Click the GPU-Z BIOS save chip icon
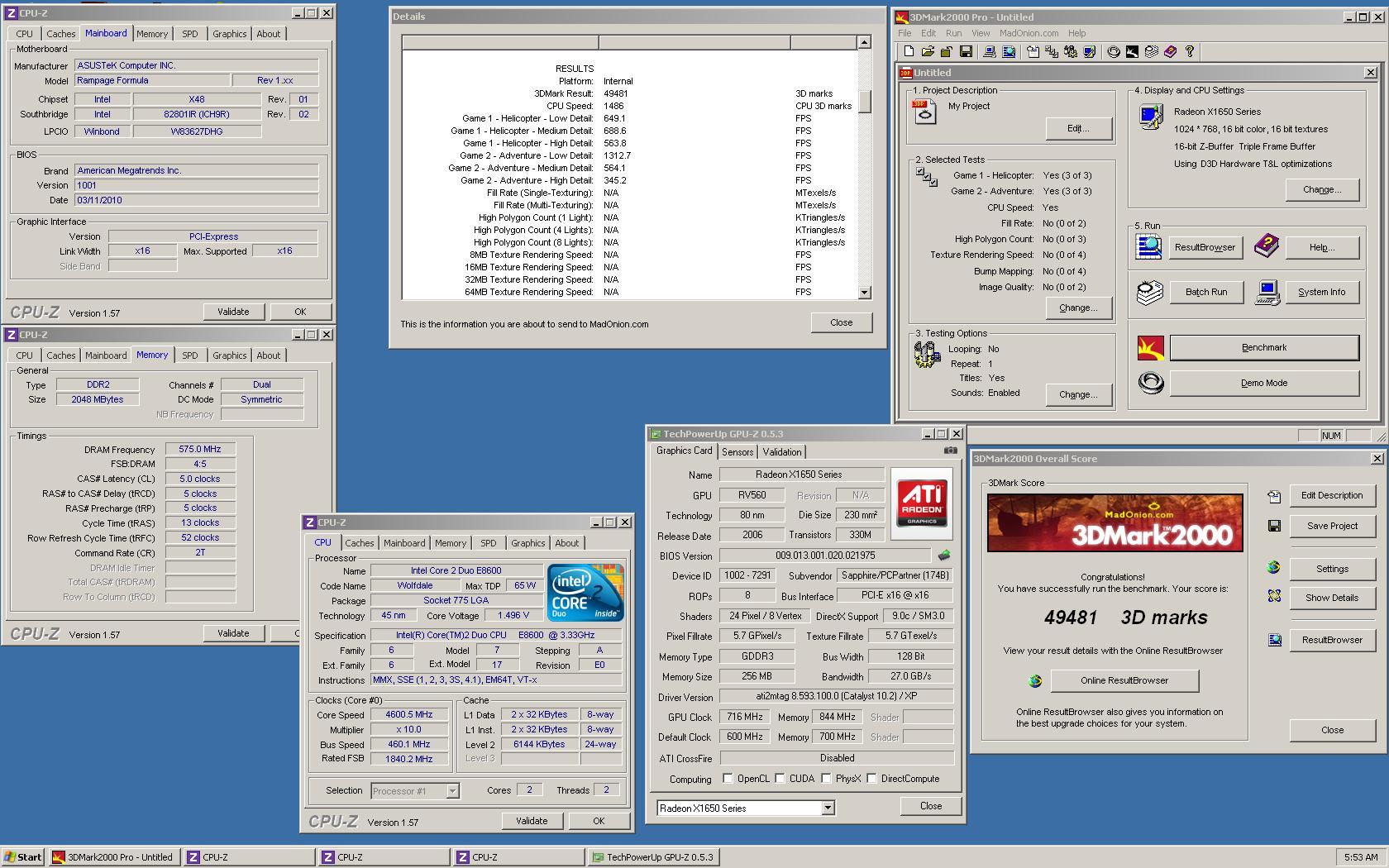This screenshot has height=868, width=1389. pos(943,556)
